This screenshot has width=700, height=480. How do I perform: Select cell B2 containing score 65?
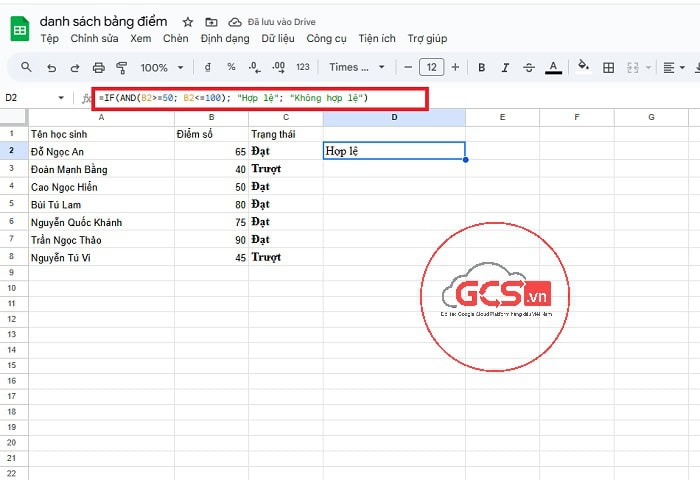(x=211, y=151)
